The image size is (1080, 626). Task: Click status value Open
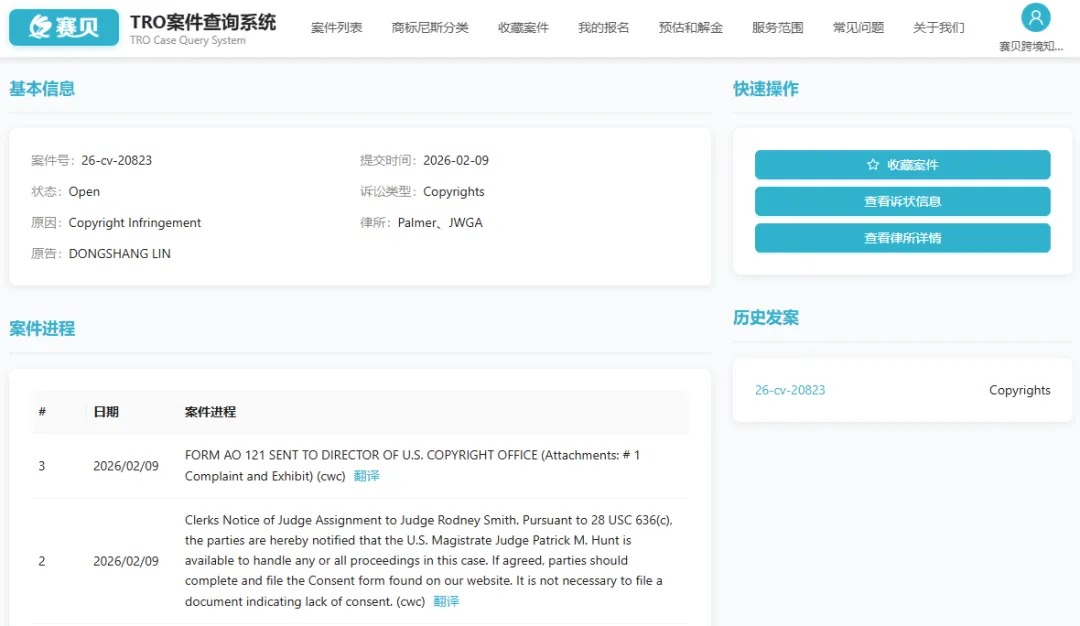[84, 191]
